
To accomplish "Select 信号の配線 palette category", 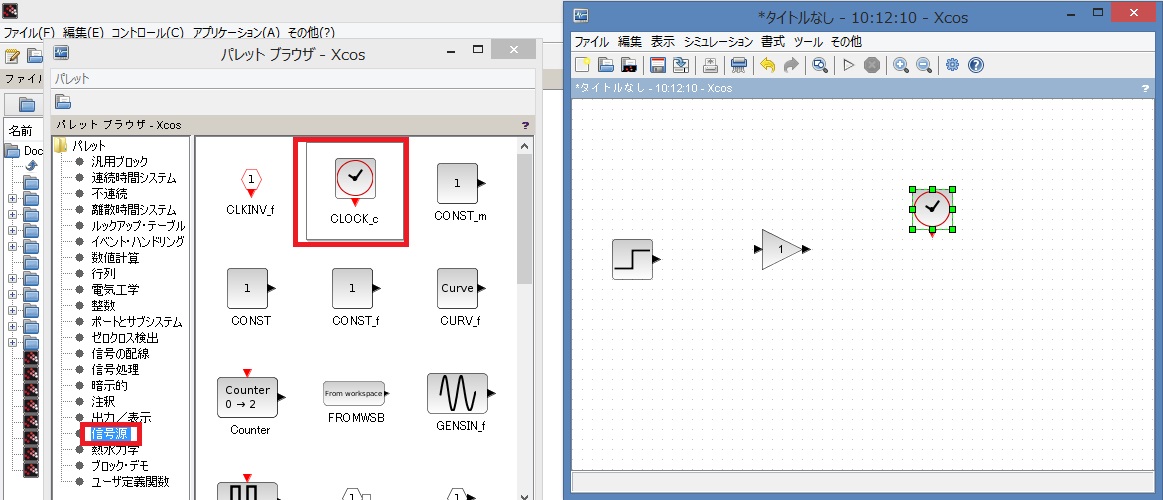I will [x=119, y=355].
